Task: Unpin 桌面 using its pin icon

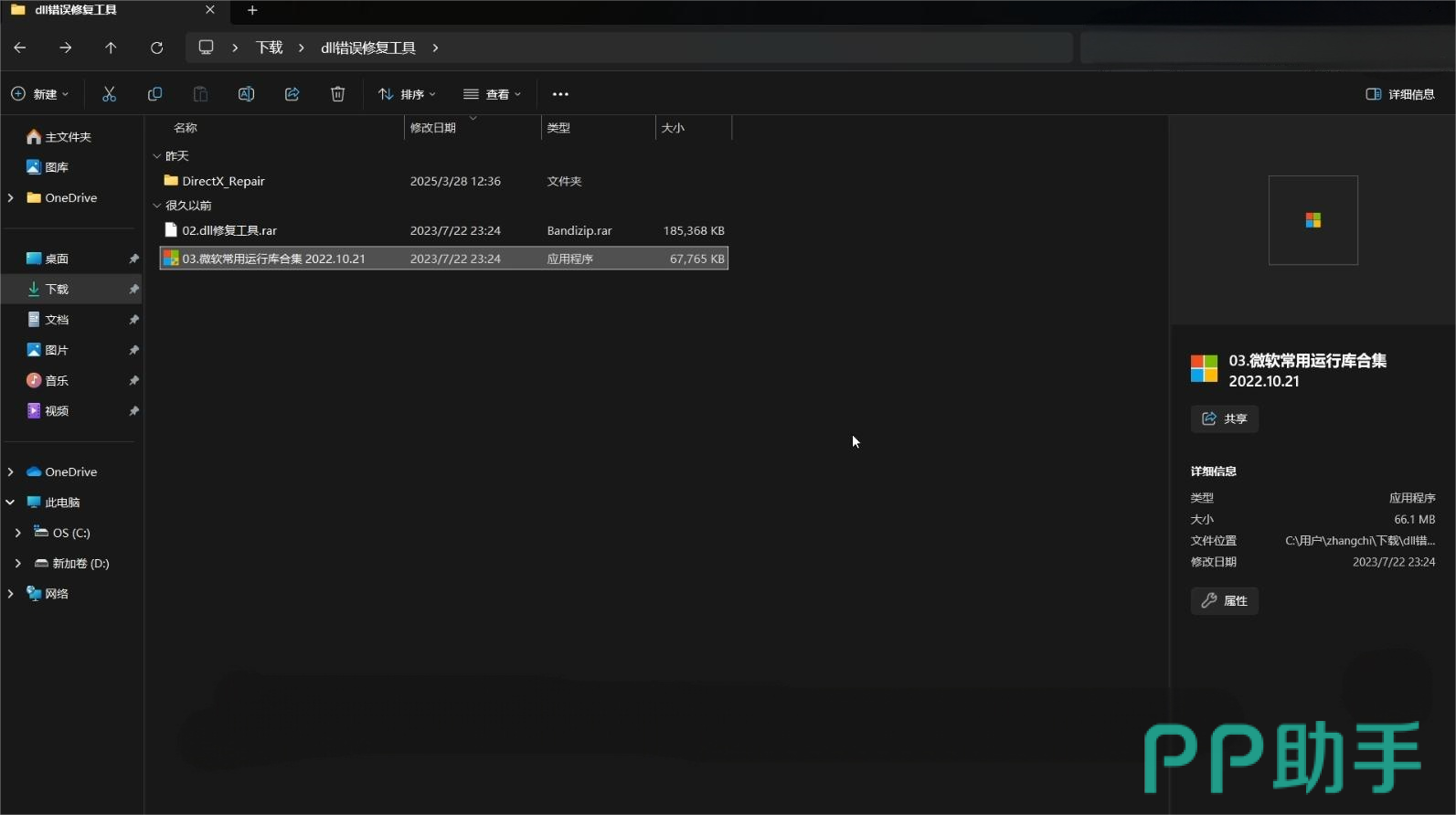Action: pyautogui.click(x=133, y=259)
